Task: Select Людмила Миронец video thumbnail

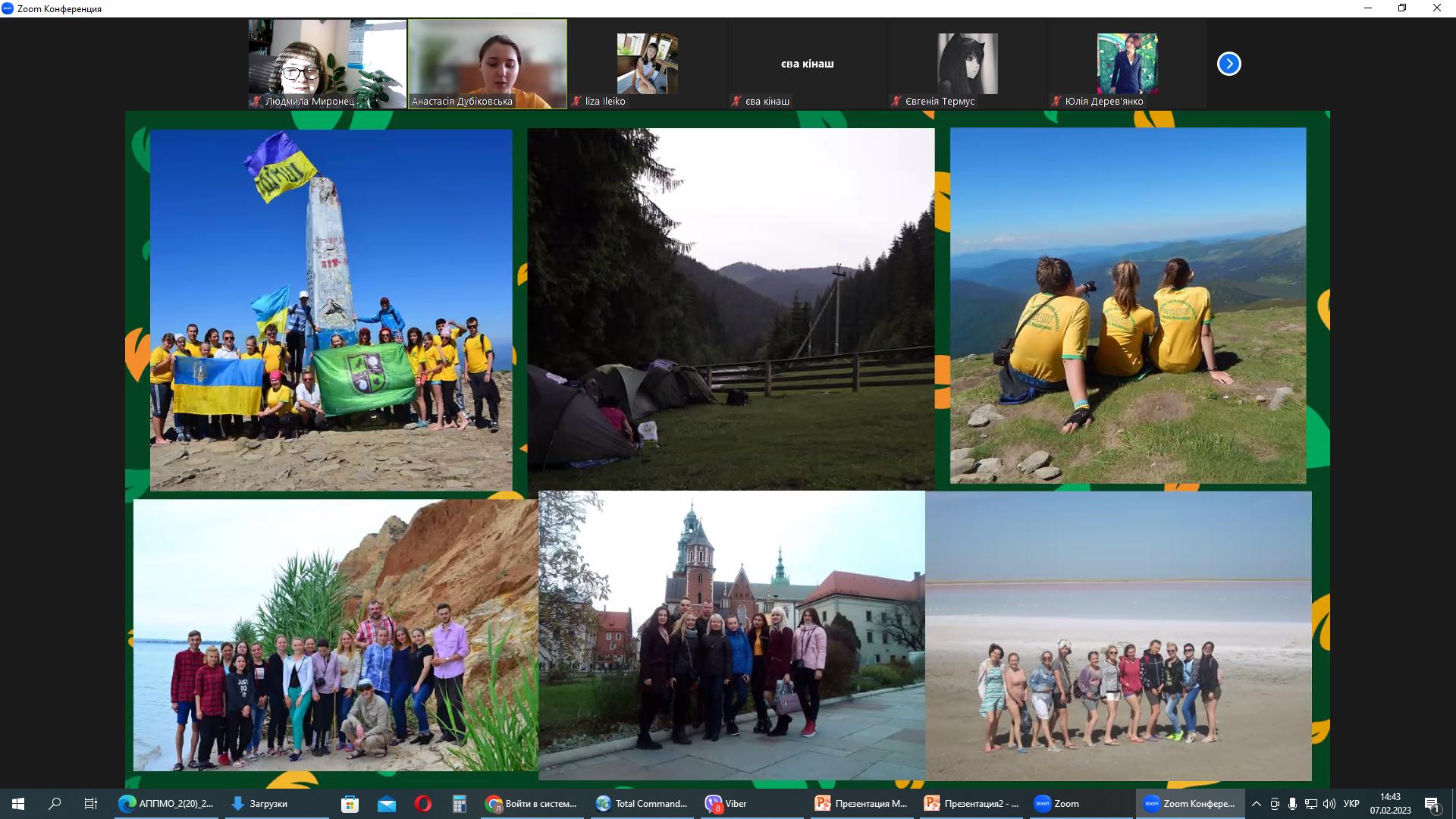Action: click(x=328, y=64)
